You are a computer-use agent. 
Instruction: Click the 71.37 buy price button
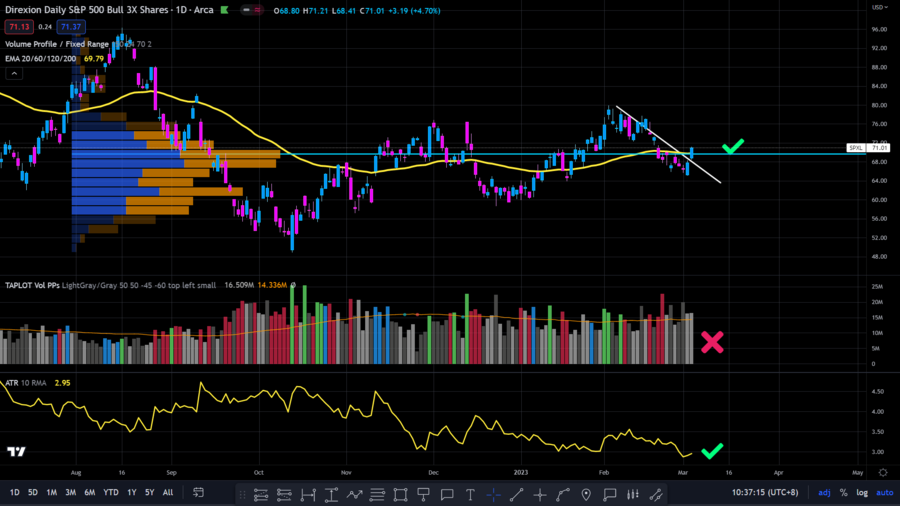(x=71, y=27)
